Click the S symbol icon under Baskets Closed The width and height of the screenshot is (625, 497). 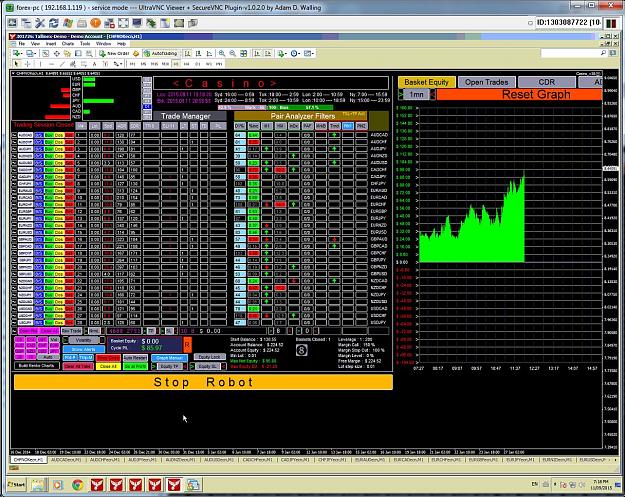pyautogui.click(x=302, y=350)
